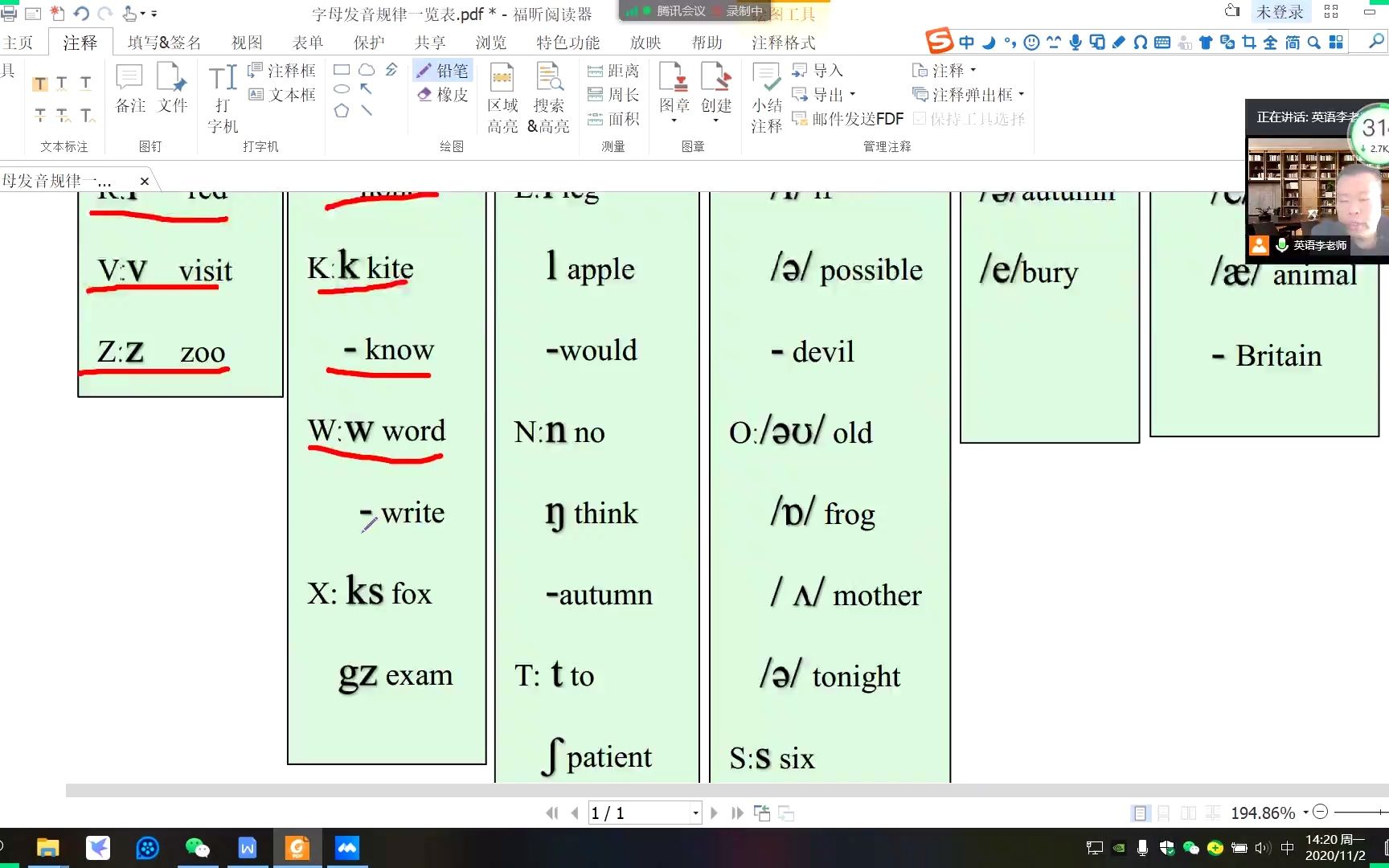Activate the 打字机 typewriter tool
The height and width of the screenshot is (868, 1389).
tap(222, 94)
